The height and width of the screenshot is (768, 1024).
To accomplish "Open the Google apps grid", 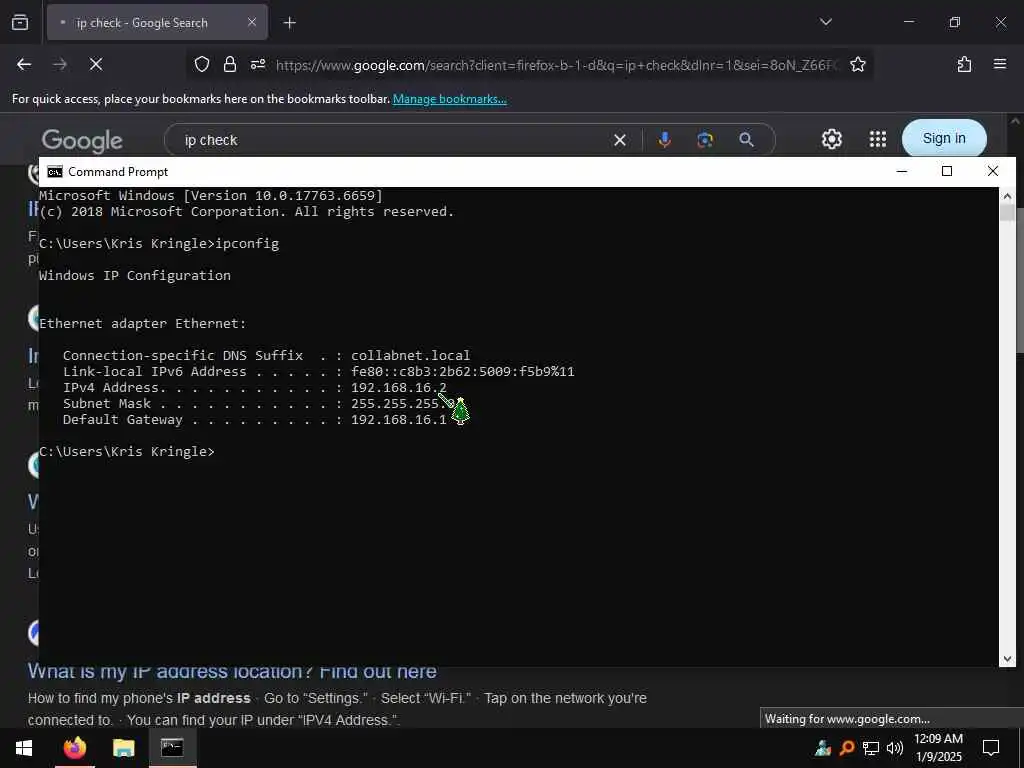I will (878, 139).
